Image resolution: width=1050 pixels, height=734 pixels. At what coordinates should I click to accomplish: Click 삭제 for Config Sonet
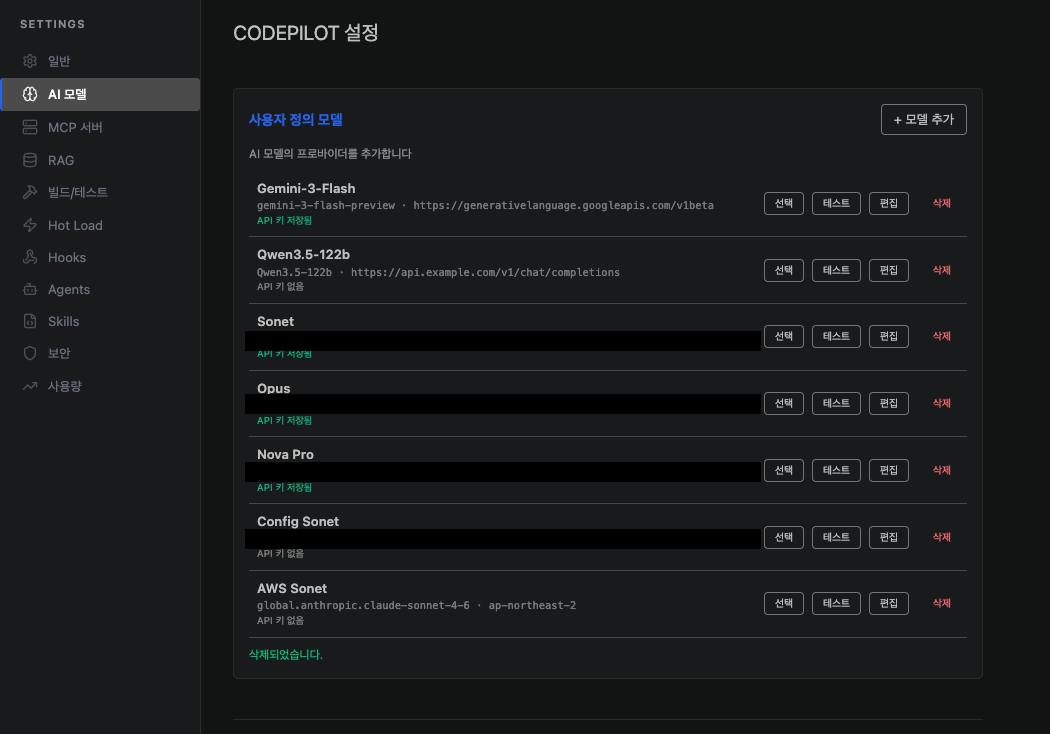click(942, 537)
